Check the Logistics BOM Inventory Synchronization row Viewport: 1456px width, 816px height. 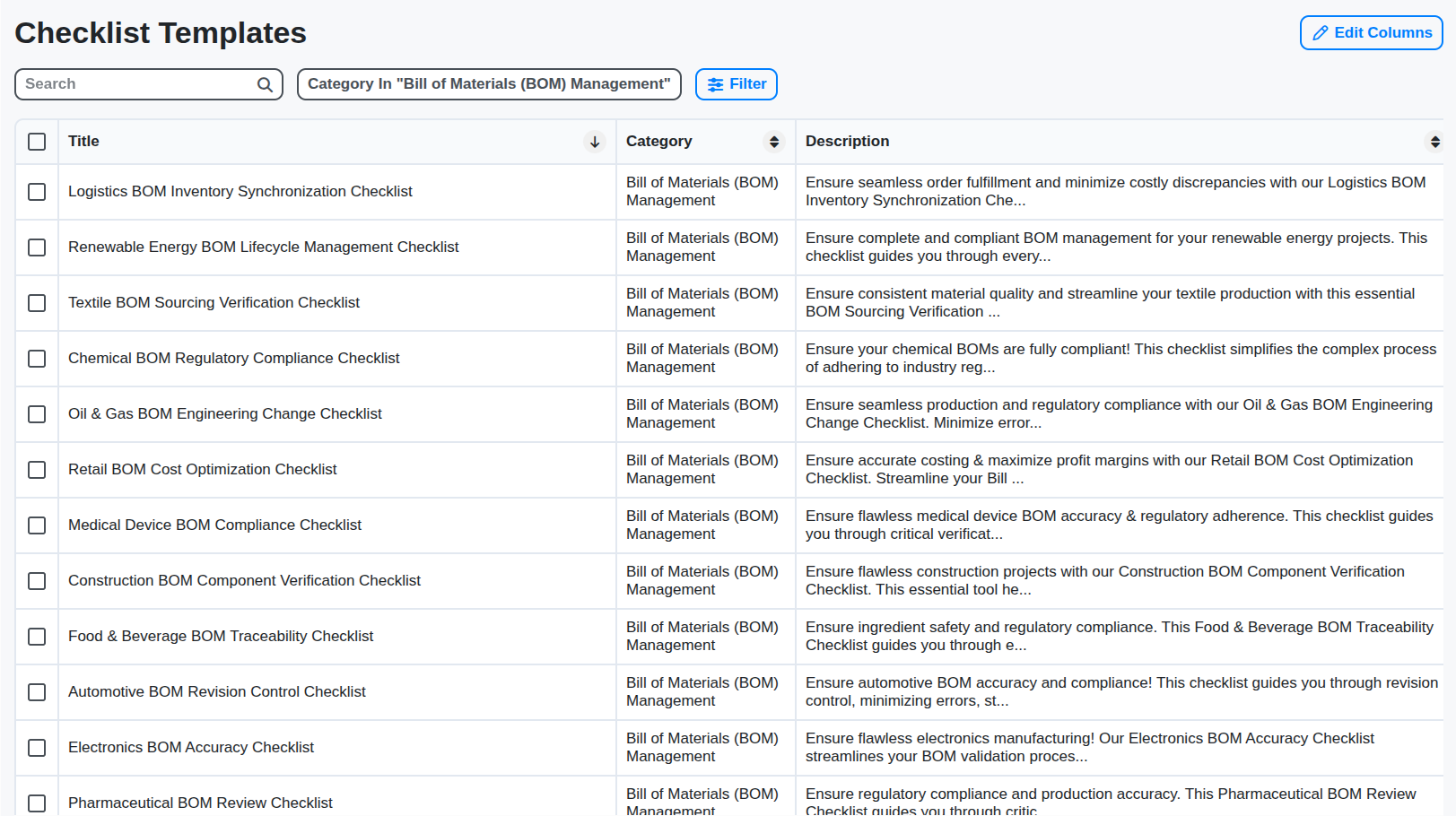[x=37, y=192]
